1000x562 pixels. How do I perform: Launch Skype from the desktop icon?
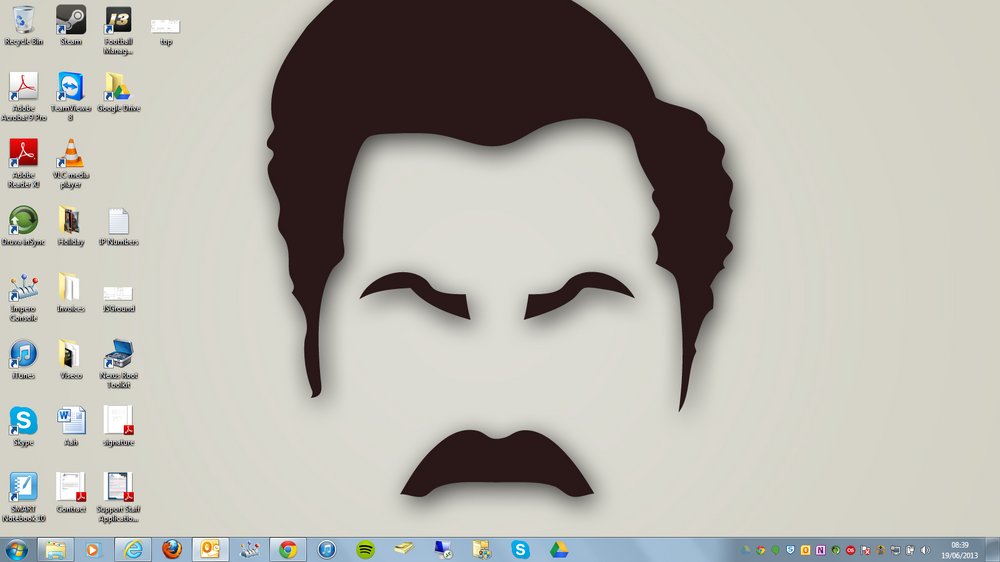point(24,426)
